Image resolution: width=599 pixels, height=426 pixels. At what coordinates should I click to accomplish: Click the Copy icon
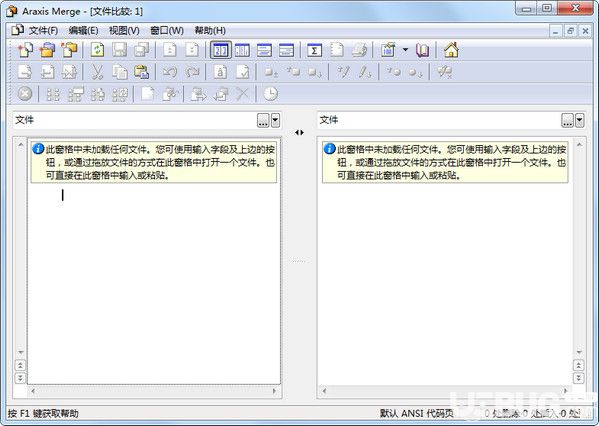119,72
